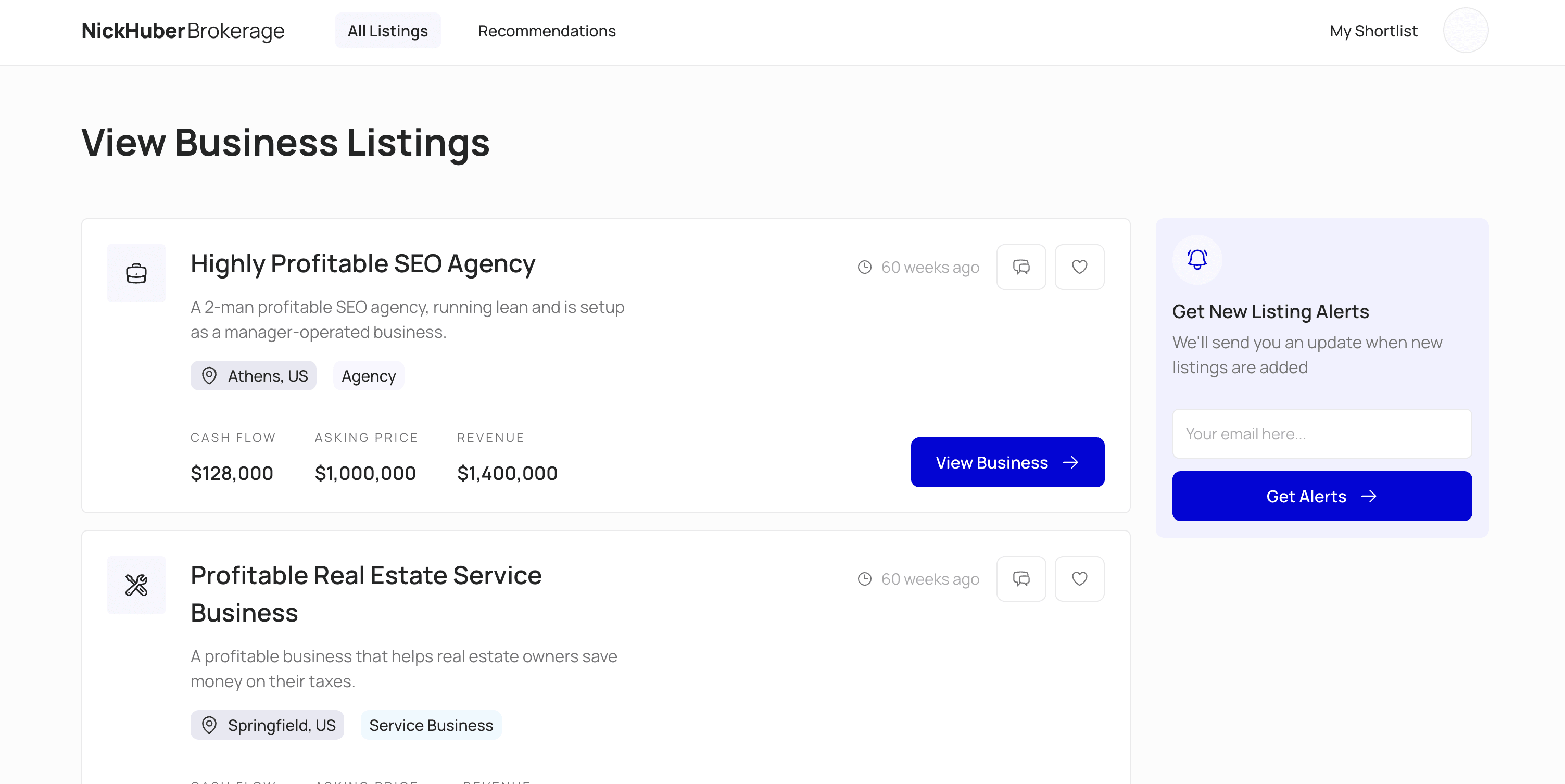The height and width of the screenshot is (784, 1565).
Task: Click the Get Alerts button
Action: (x=1322, y=496)
